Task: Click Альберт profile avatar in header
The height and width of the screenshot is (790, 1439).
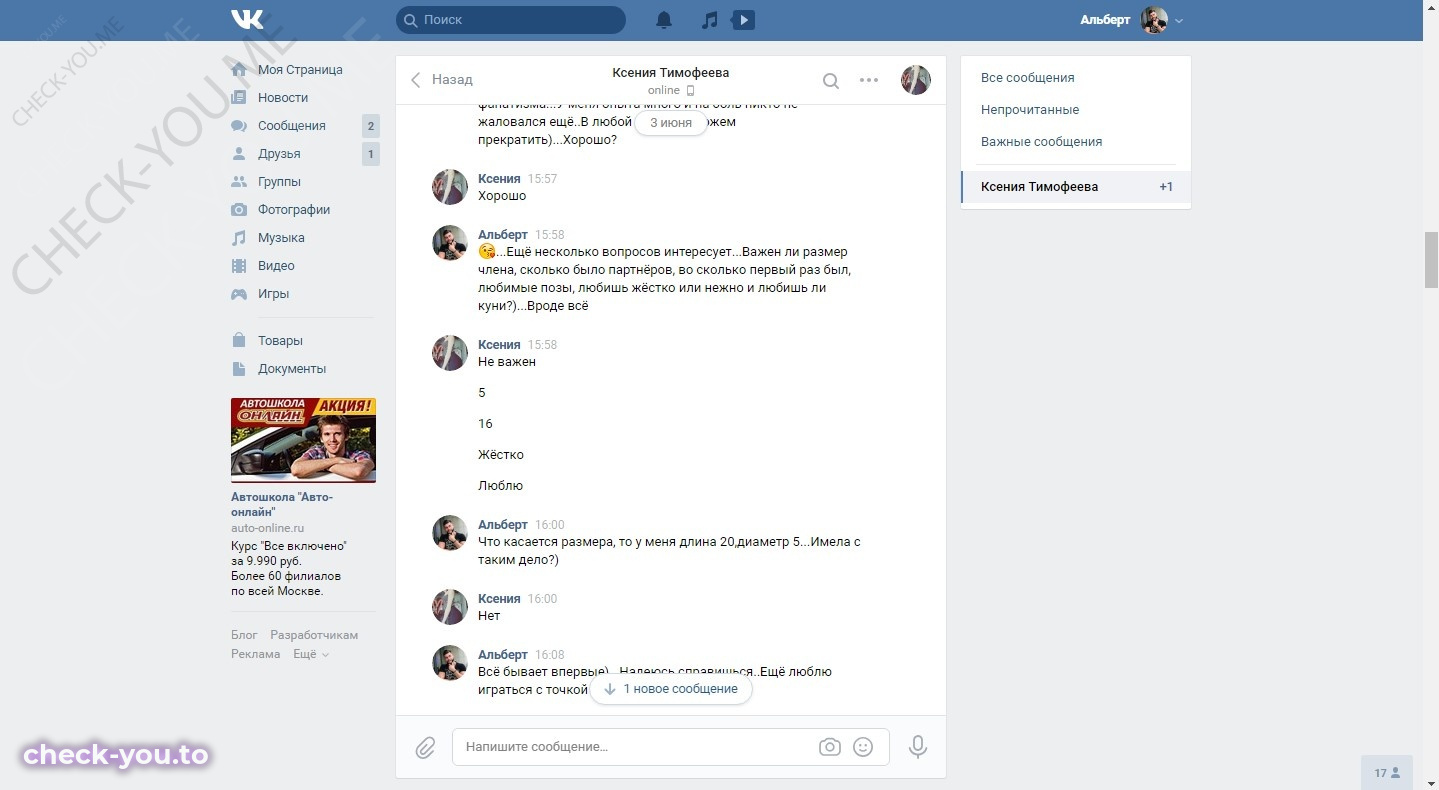Action: pos(1154,20)
